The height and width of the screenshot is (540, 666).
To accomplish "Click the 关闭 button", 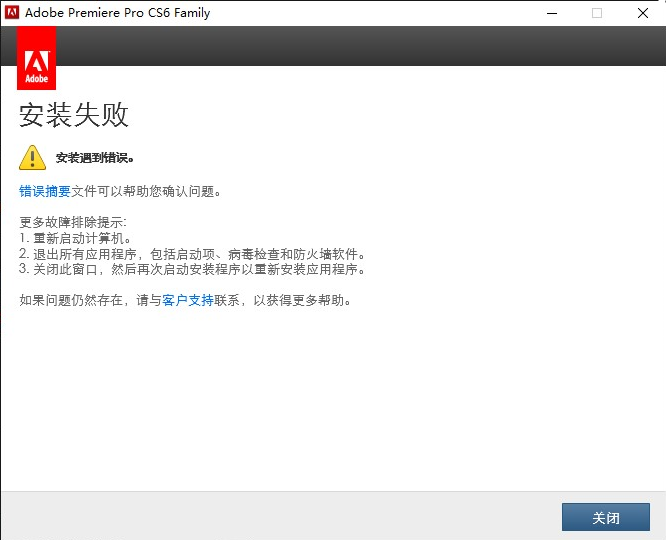I will click(x=606, y=517).
